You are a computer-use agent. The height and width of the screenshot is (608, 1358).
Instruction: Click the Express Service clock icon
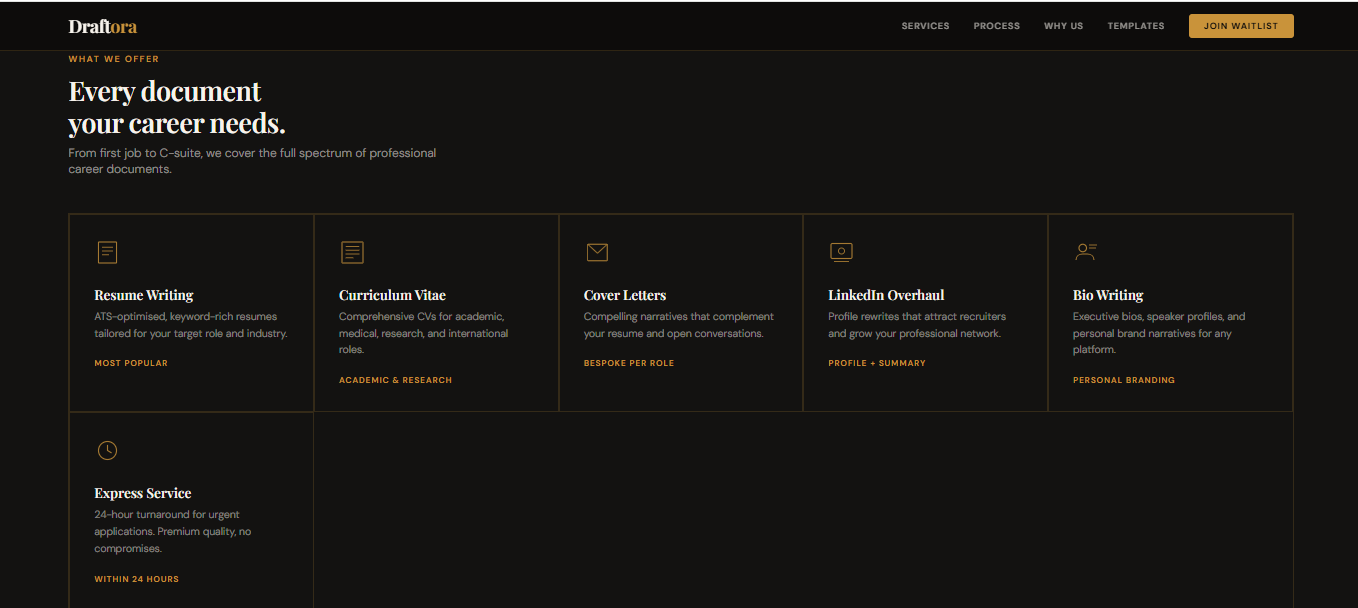(107, 450)
